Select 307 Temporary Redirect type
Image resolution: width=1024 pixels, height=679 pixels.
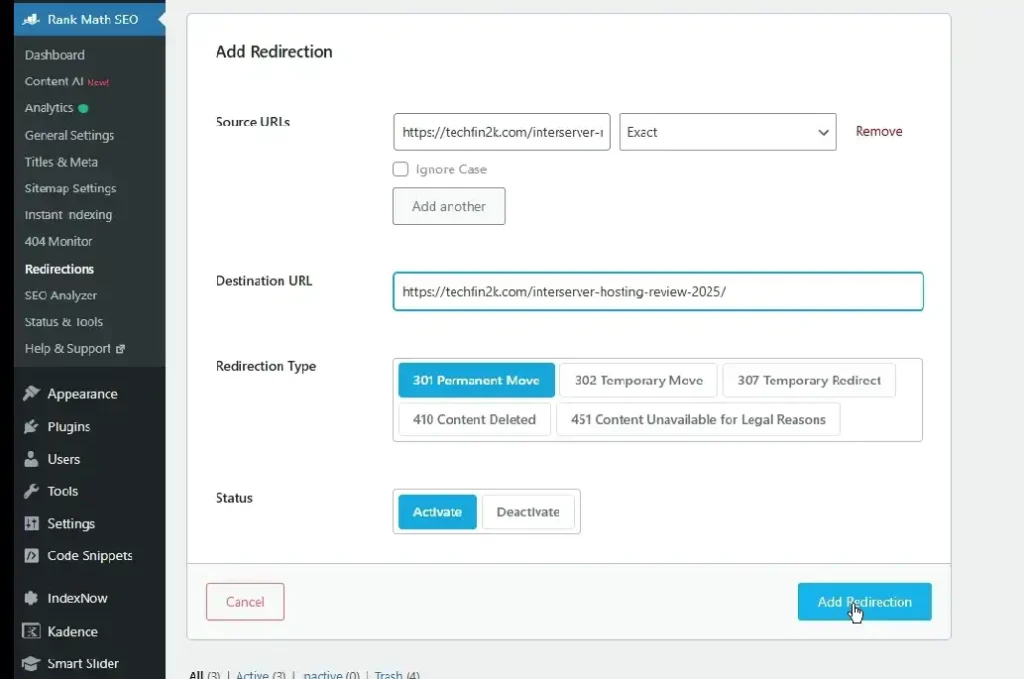tap(808, 380)
